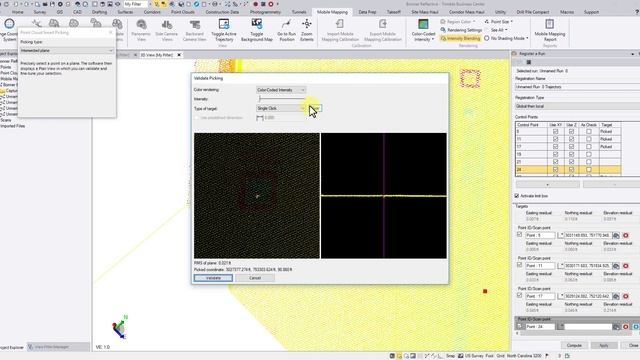Click Zoom Extents in the ribbon

click(x=307, y=30)
